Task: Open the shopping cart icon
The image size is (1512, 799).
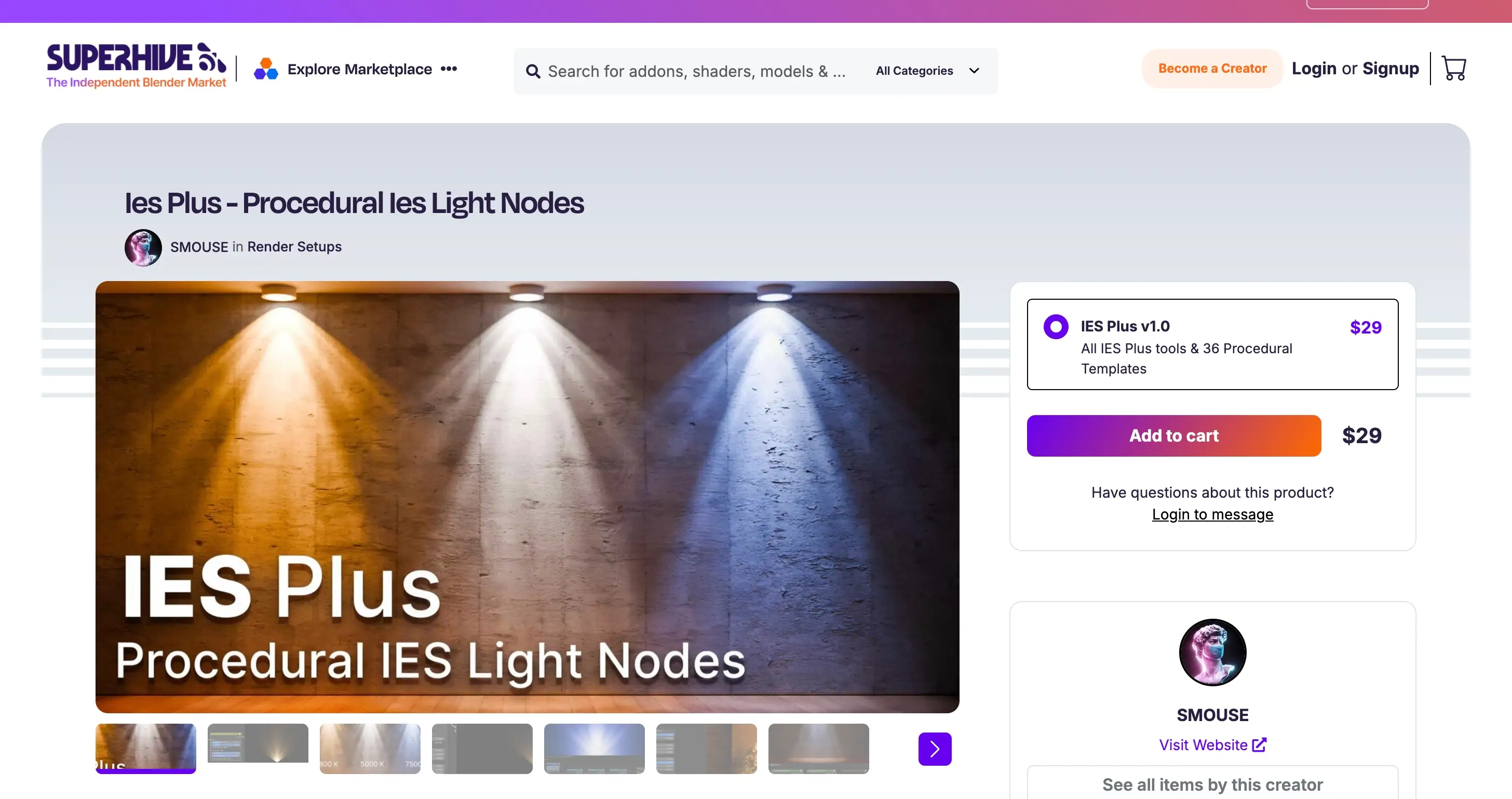Action: click(1454, 69)
